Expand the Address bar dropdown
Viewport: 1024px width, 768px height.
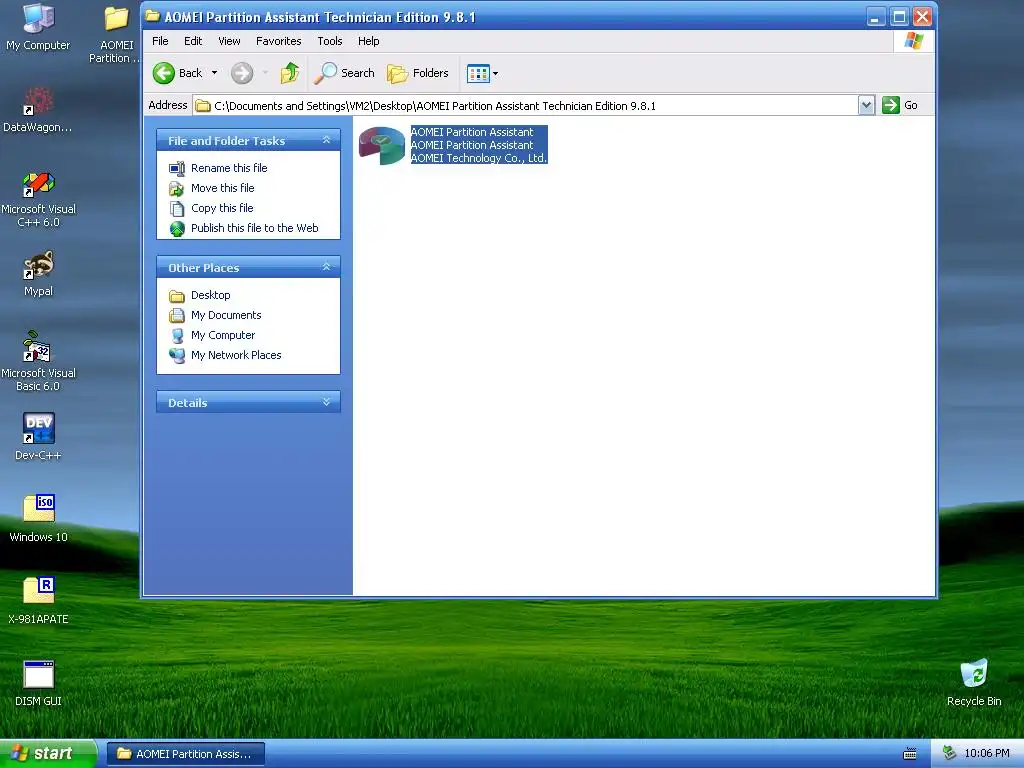(x=866, y=105)
